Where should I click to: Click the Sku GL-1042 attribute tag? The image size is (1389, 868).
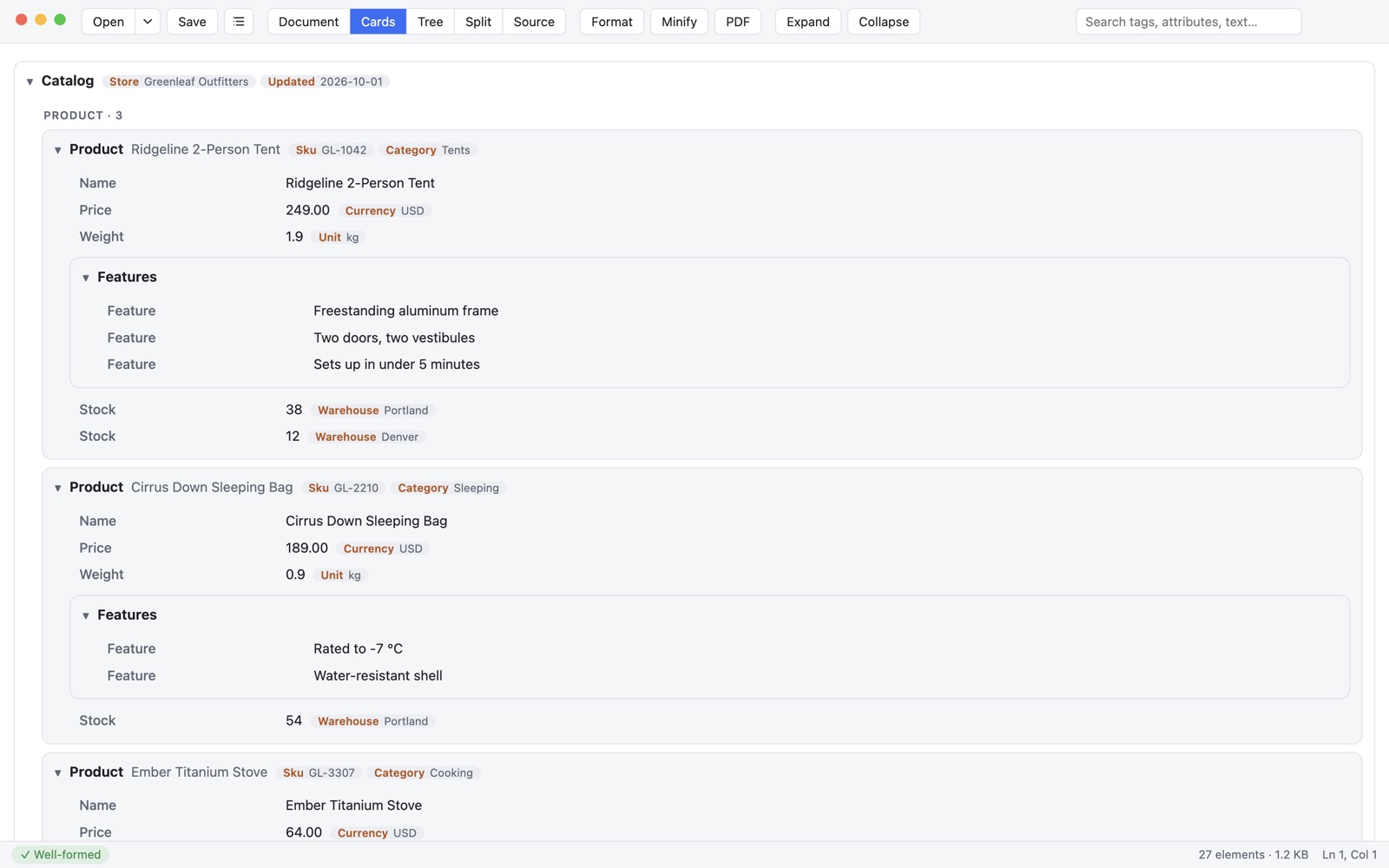tap(331, 150)
